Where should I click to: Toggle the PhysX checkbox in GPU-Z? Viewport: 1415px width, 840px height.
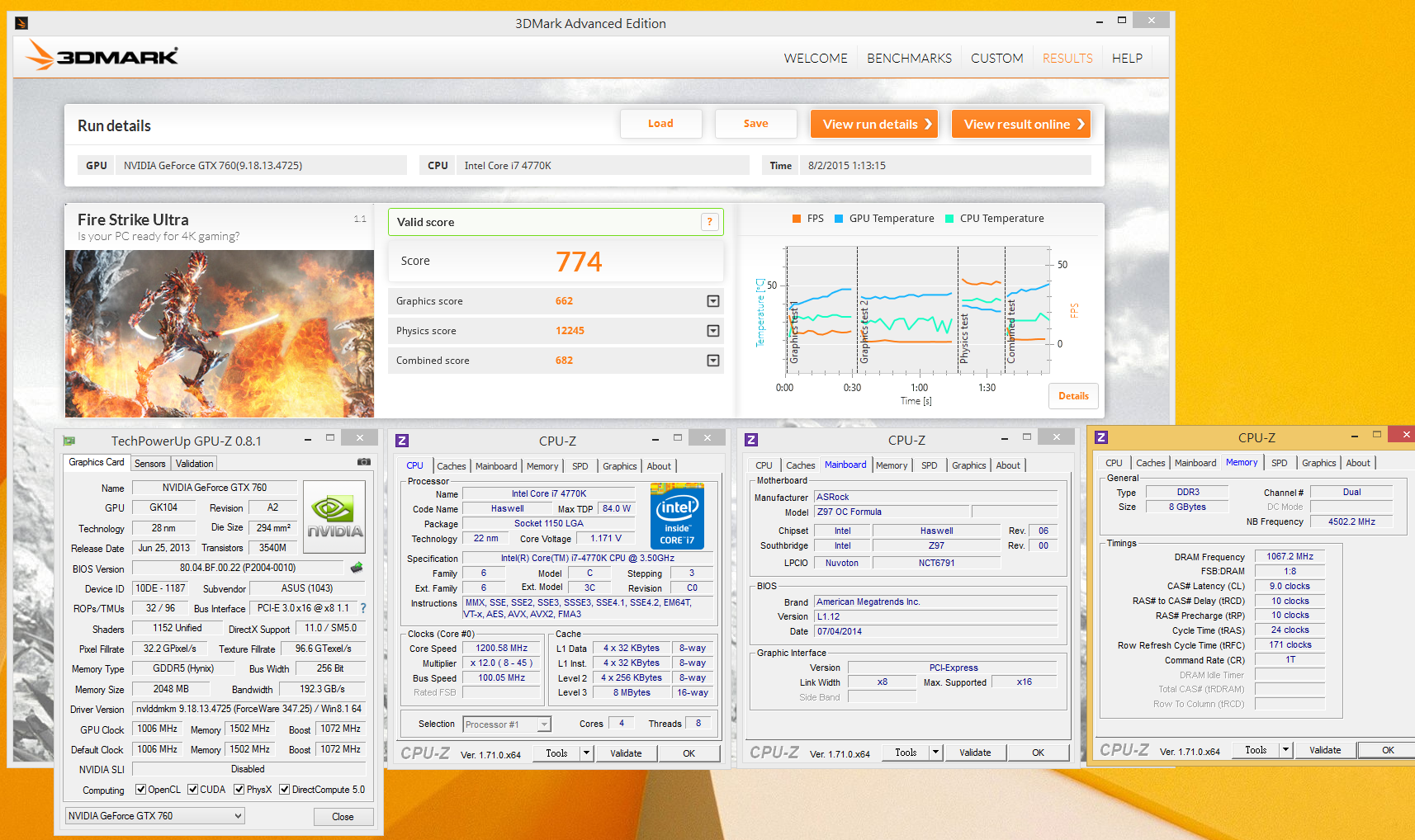(x=239, y=790)
